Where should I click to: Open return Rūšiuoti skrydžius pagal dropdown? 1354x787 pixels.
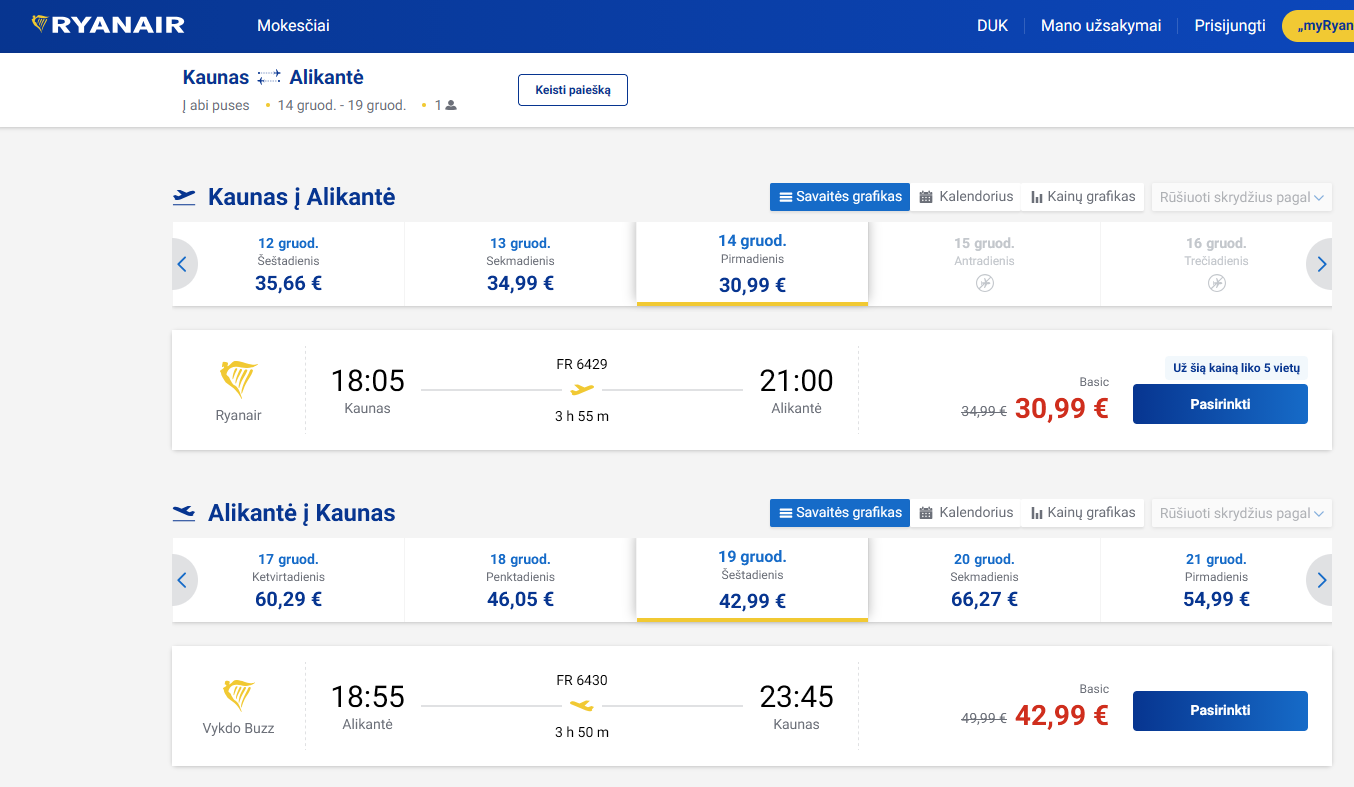(1242, 513)
